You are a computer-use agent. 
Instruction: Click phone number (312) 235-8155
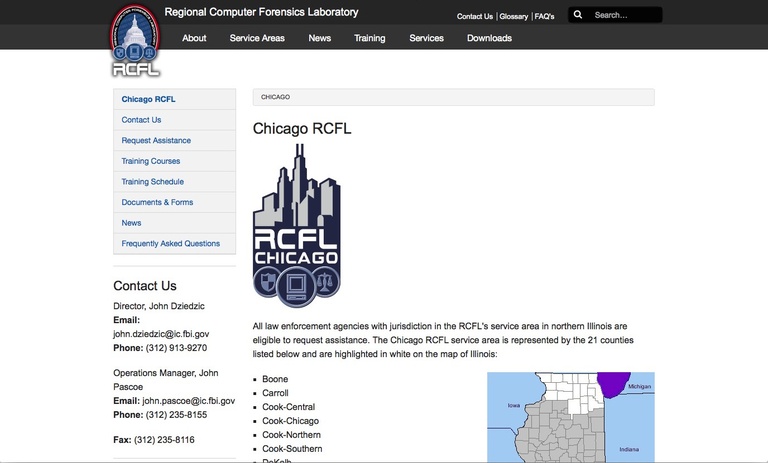tap(176, 414)
